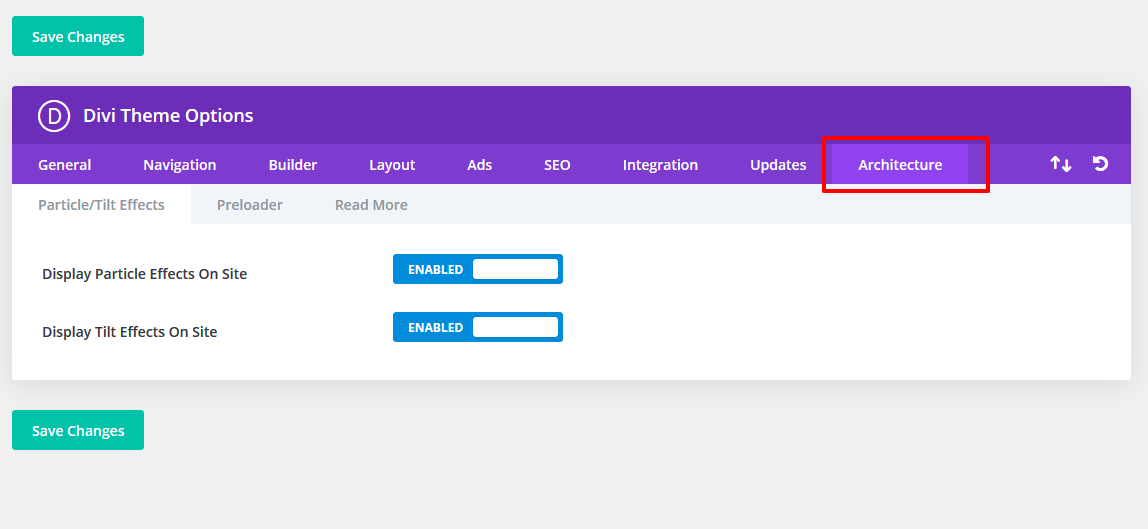Open the Updates tab

point(778,165)
